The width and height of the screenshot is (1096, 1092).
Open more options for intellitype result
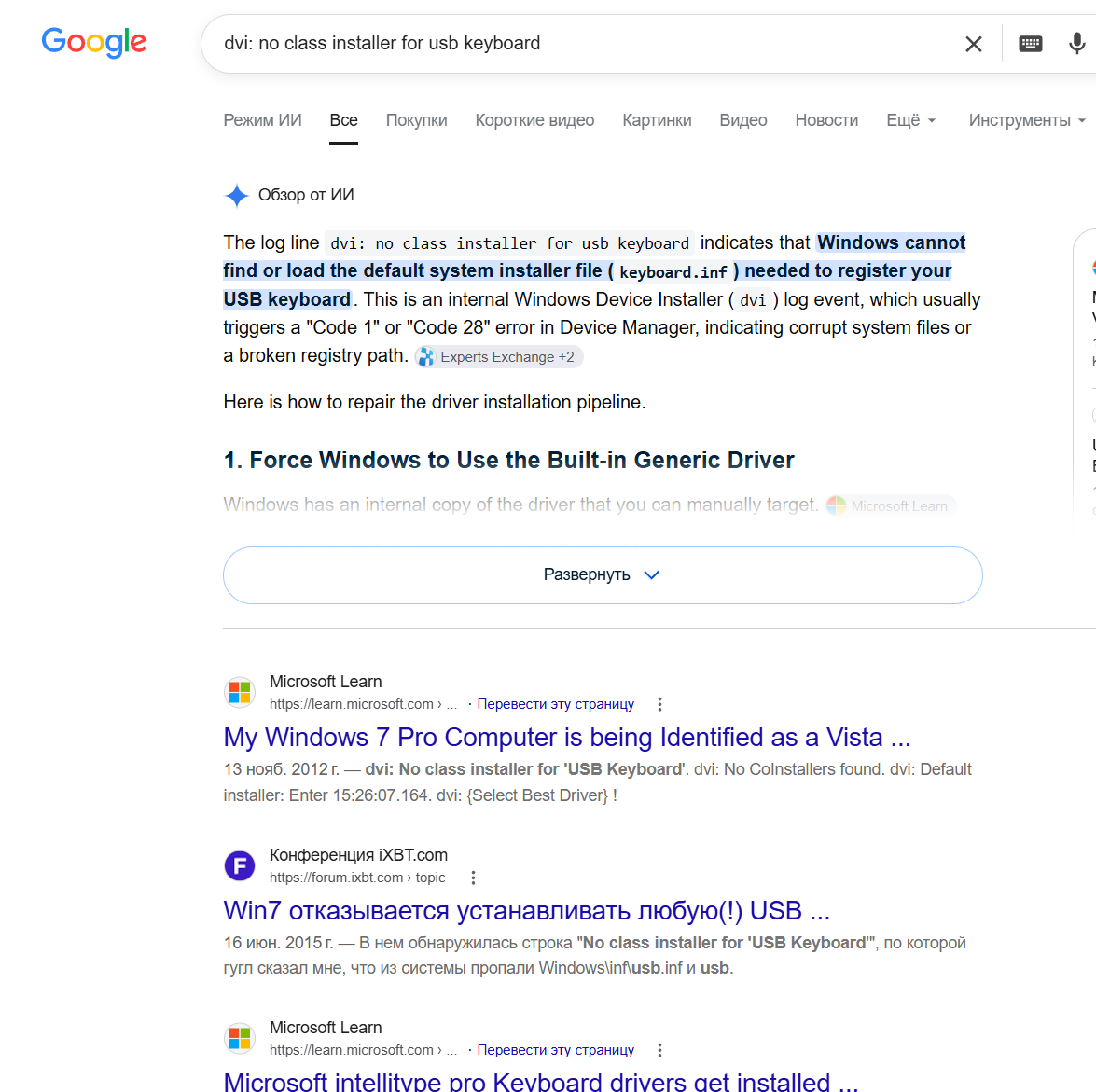point(659,1050)
